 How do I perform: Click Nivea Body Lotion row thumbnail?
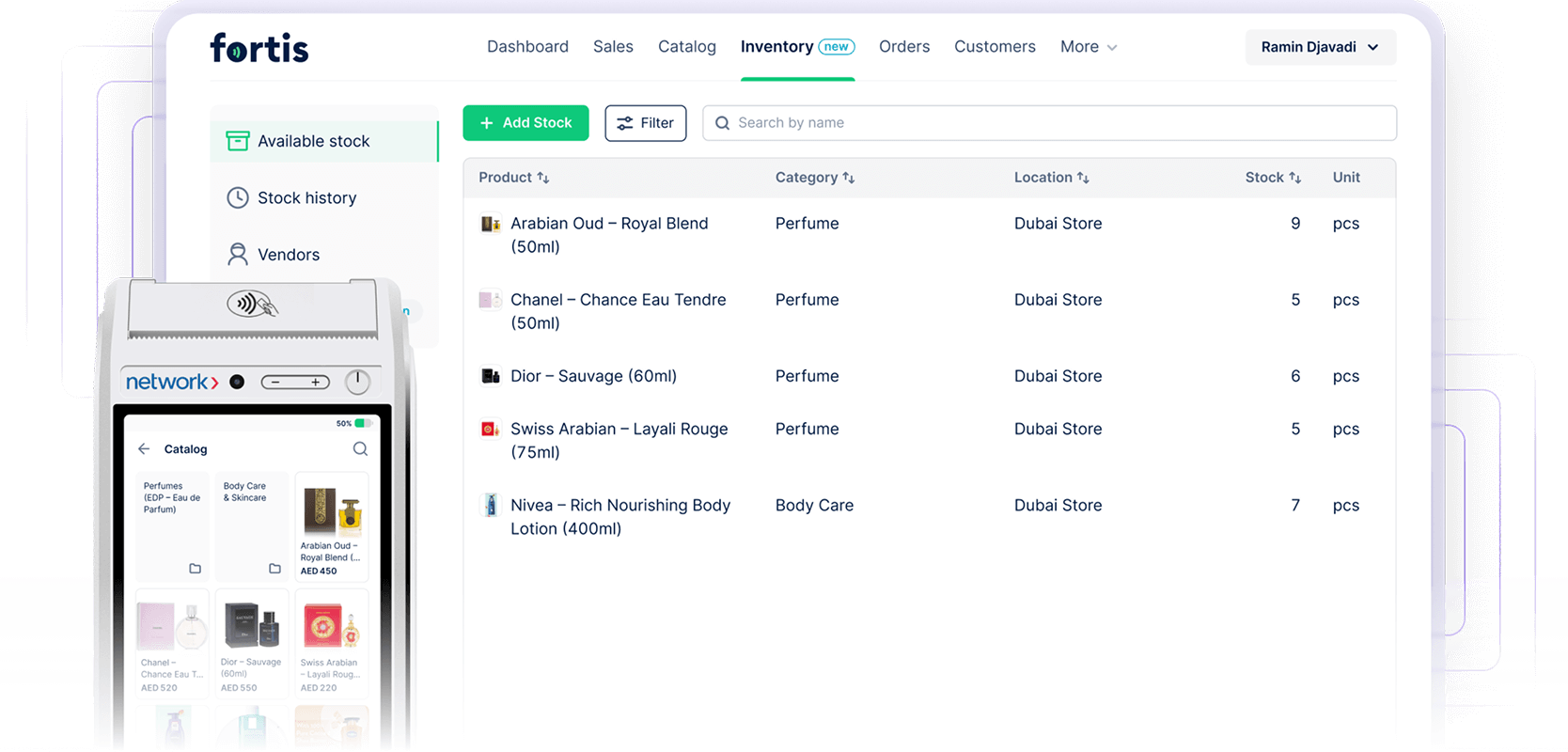pyautogui.click(x=490, y=505)
